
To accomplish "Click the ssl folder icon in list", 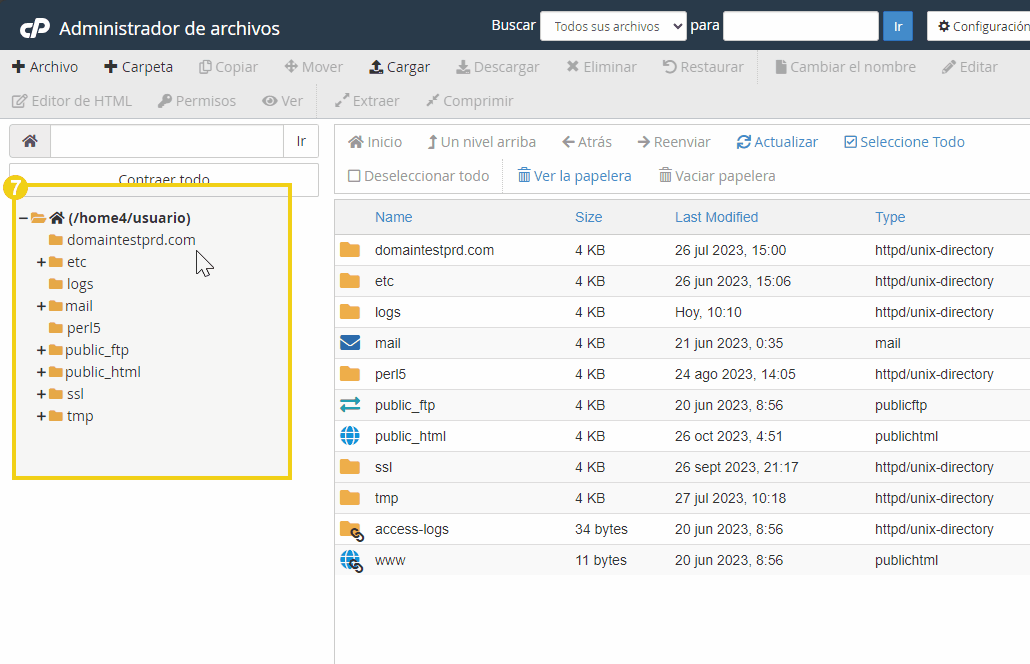I will coord(350,467).
